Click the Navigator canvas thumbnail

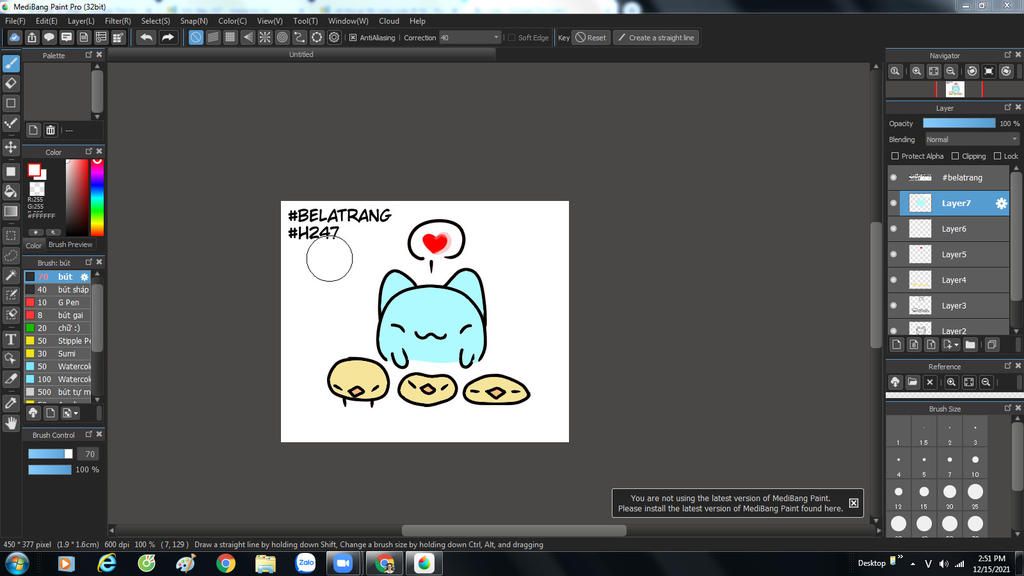coord(955,89)
